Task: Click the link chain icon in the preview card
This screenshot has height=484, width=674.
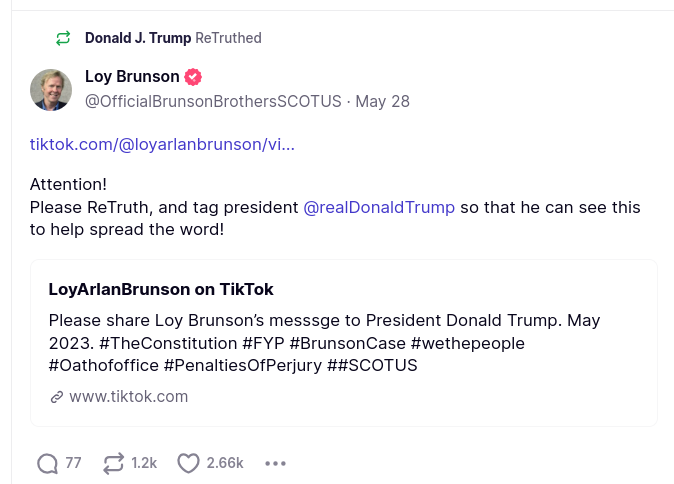Action: click(x=56, y=397)
